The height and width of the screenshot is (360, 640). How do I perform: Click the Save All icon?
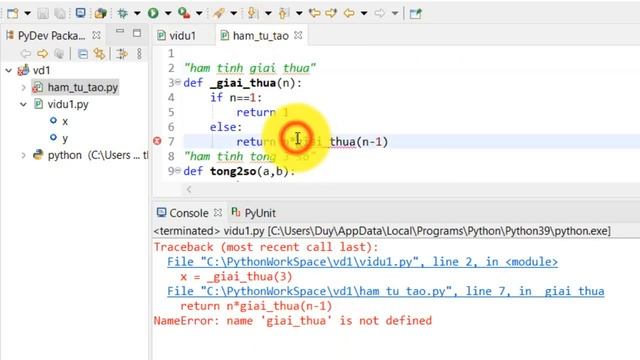pos(60,13)
